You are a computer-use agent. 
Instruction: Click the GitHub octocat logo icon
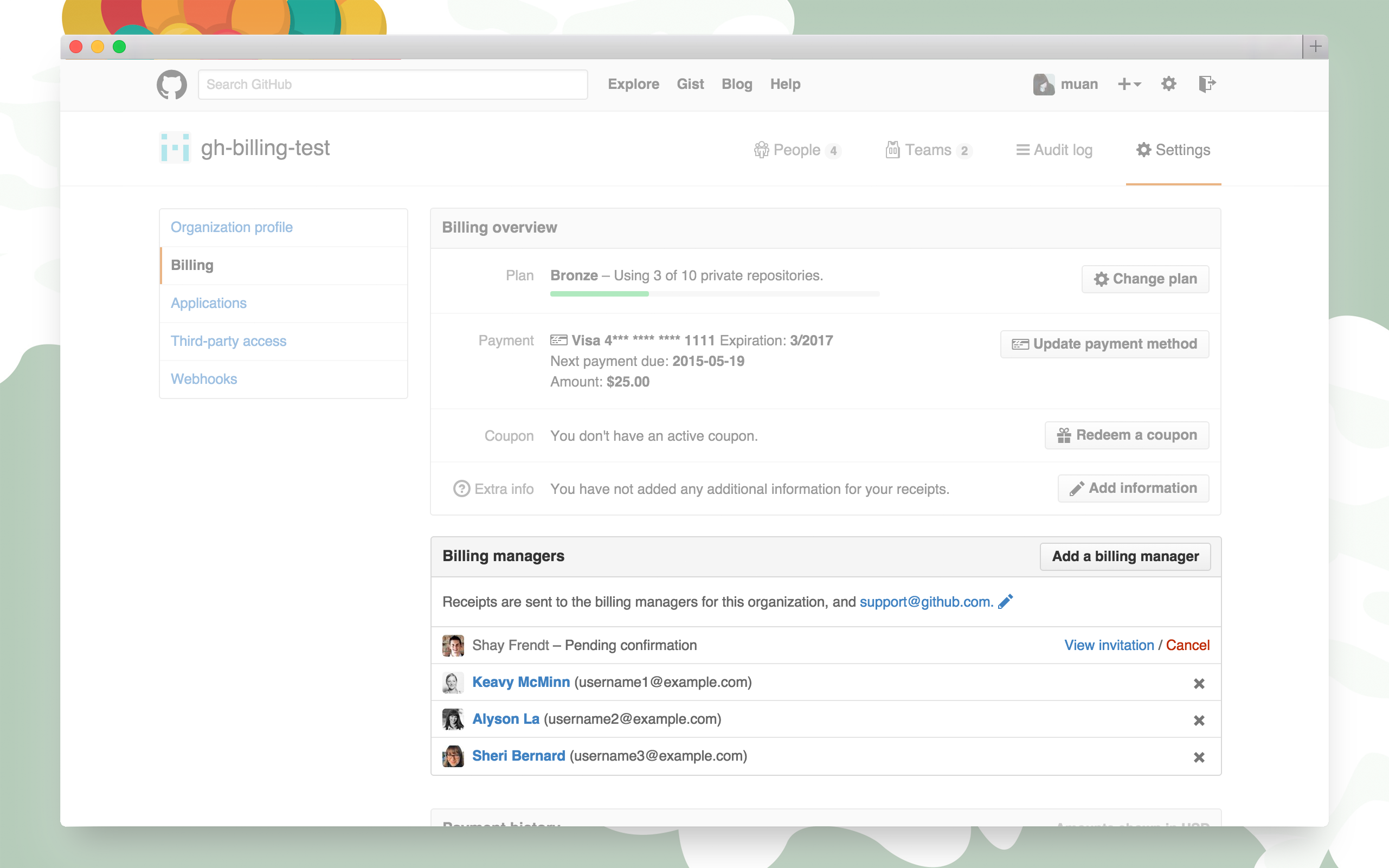point(171,83)
